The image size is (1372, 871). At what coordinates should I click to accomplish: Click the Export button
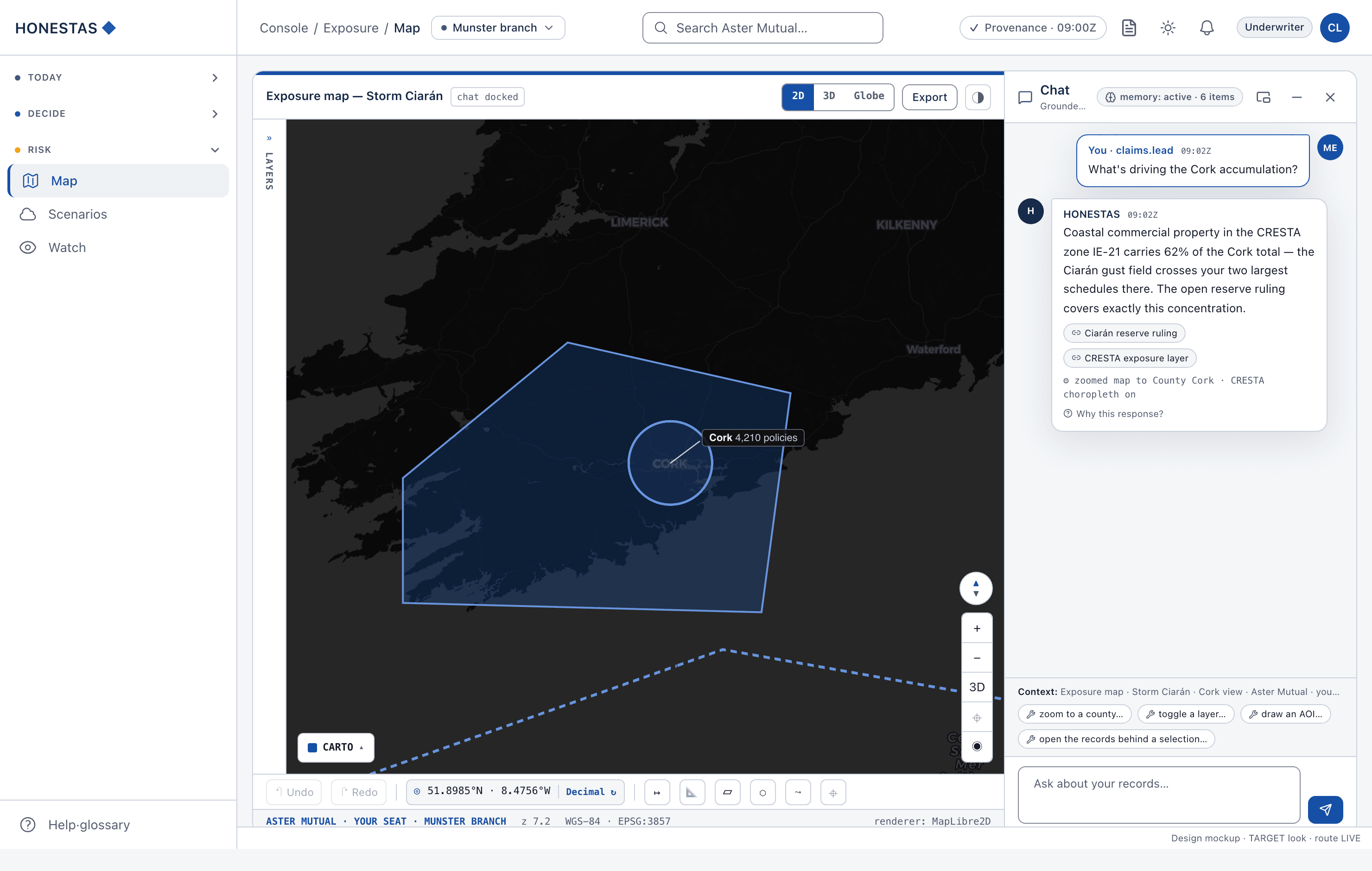tap(929, 97)
